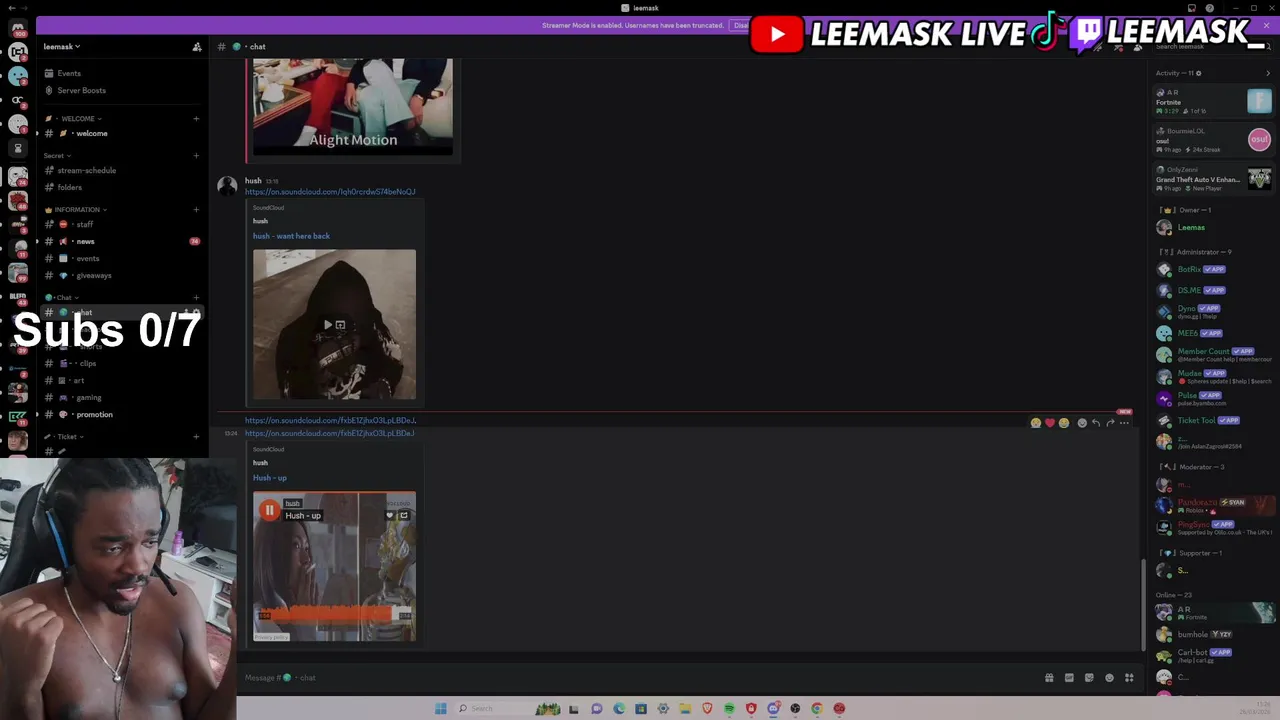Open the art channel
This screenshot has width=1280, height=720.
click(x=123, y=380)
